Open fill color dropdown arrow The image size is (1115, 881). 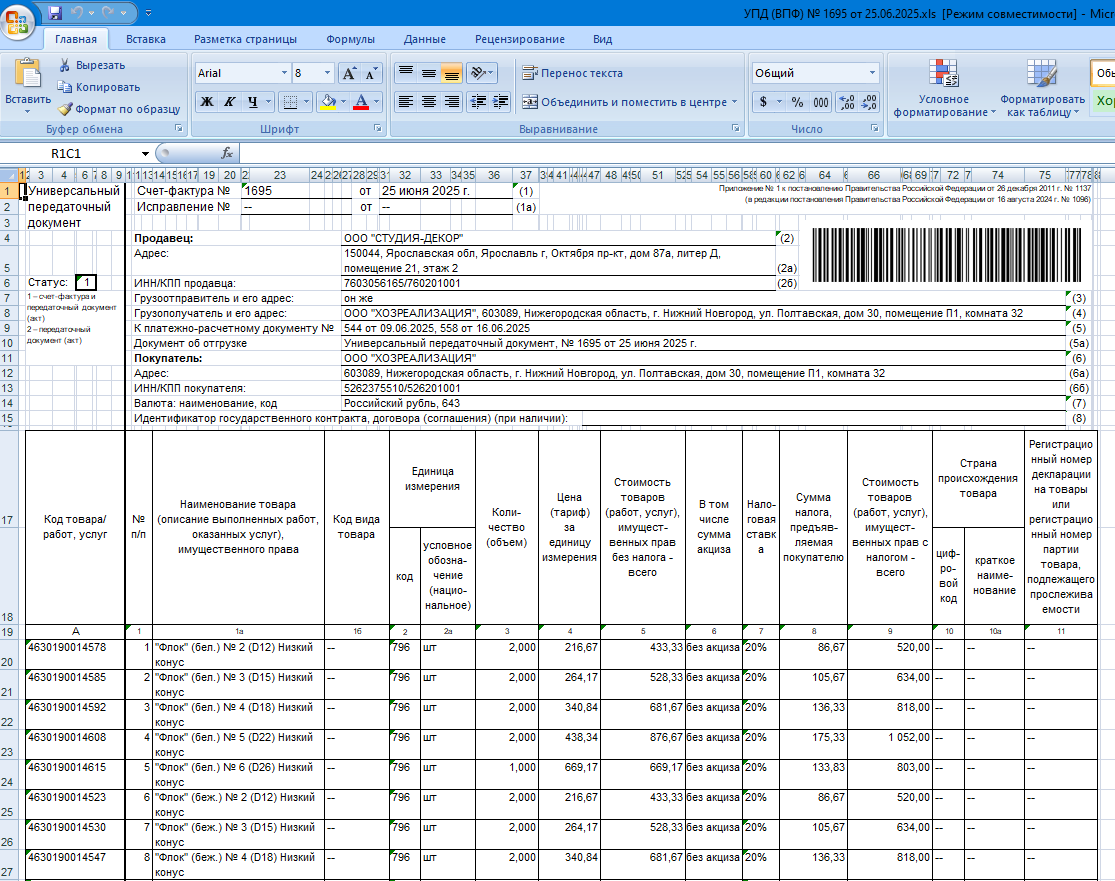point(343,102)
